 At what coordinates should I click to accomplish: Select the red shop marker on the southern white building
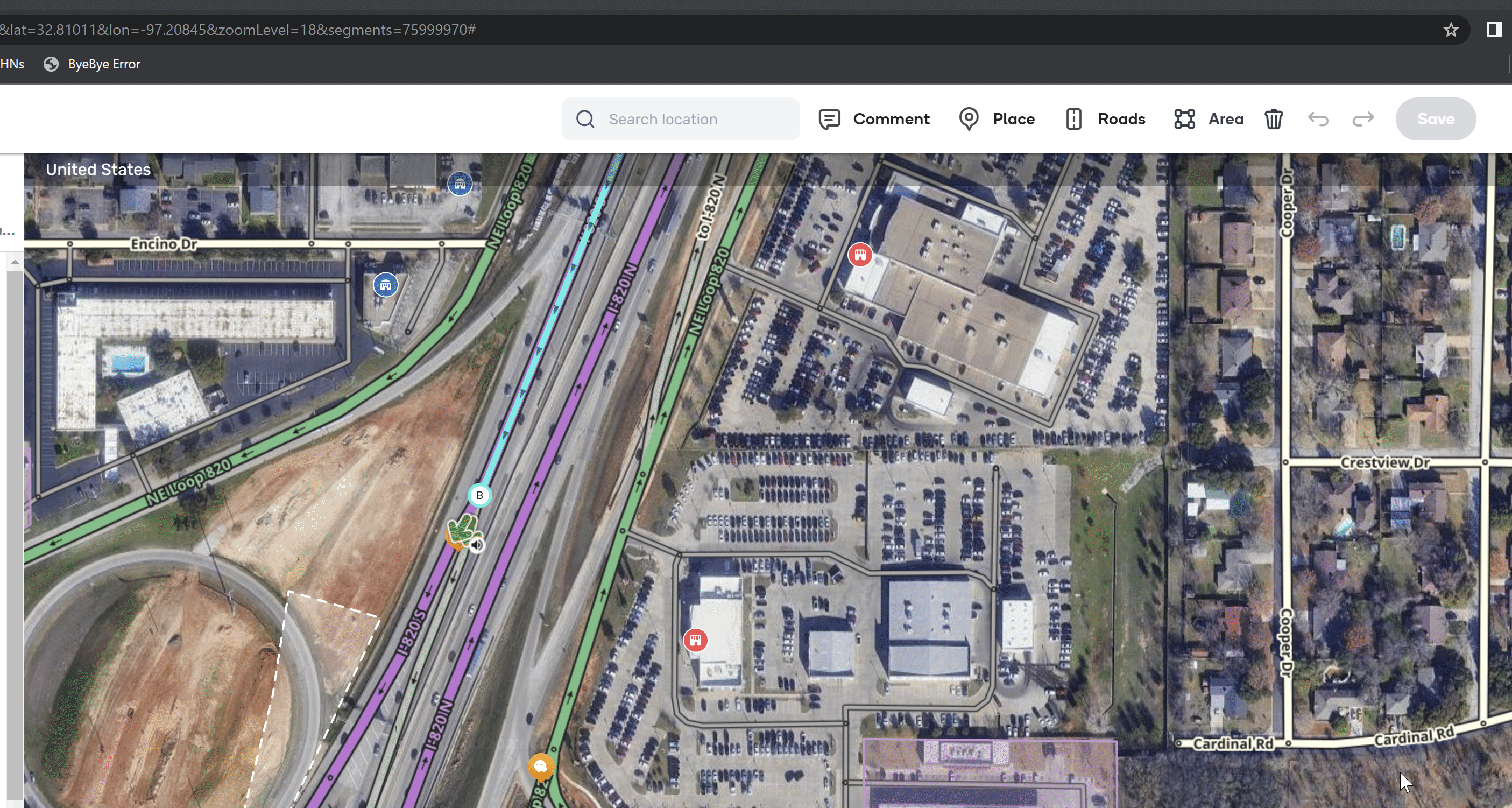click(696, 640)
